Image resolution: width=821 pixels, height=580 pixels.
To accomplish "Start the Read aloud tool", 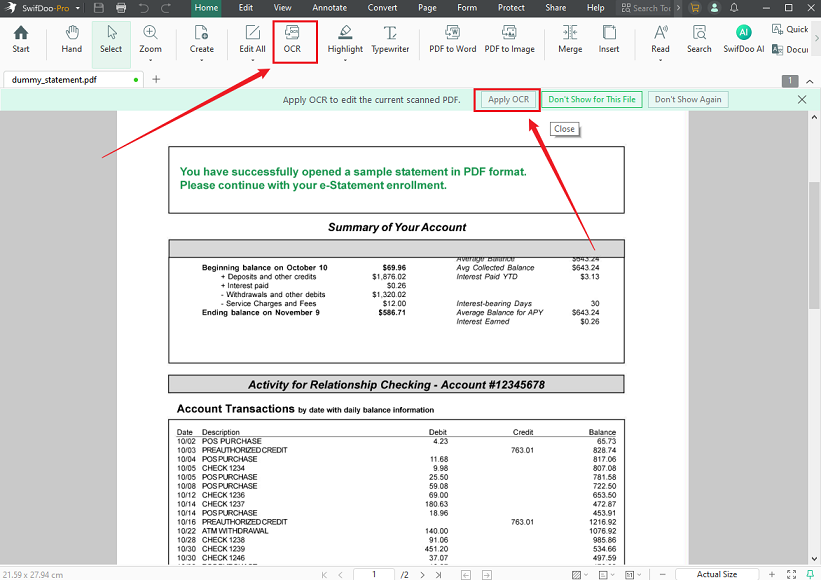I will 660,39.
